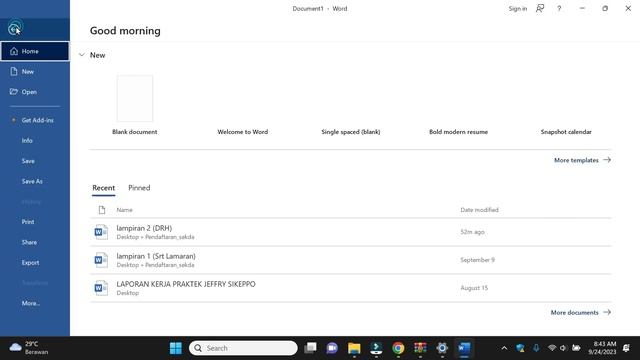Click the 'September 9' modified date

pyautogui.click(x=477, y=260)
